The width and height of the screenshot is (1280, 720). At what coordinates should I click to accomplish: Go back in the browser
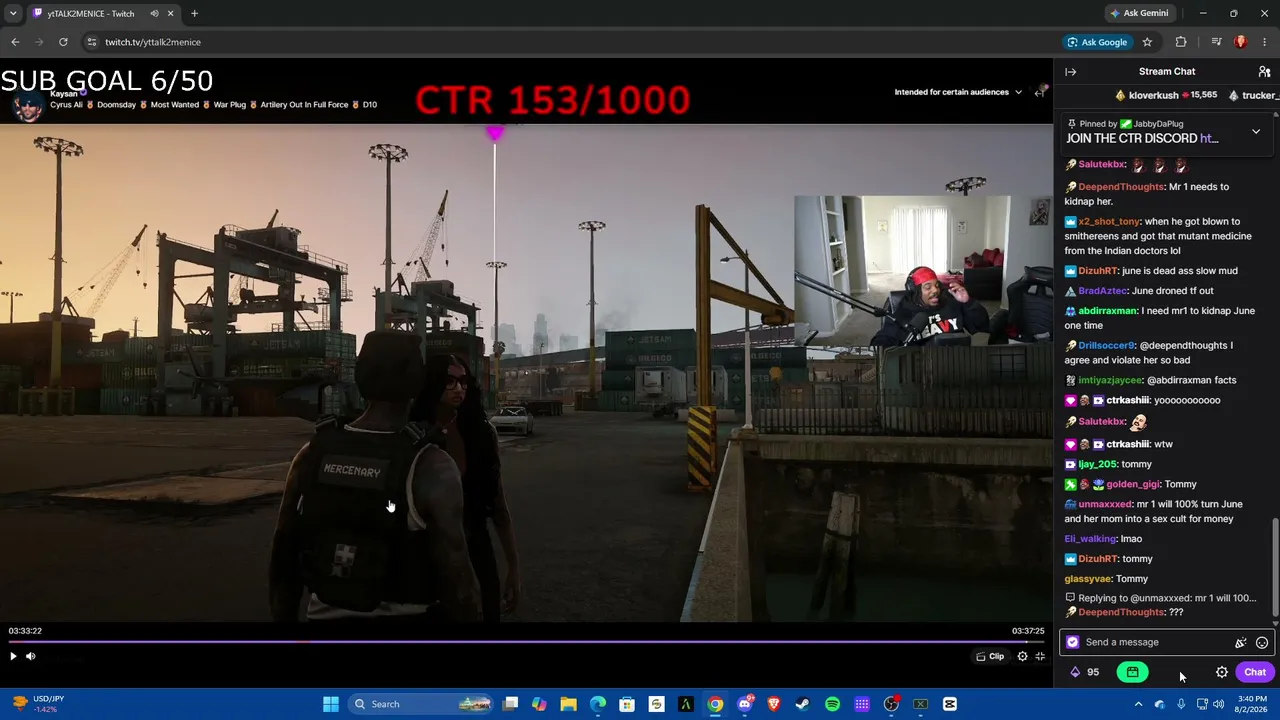pyautogui.click(x=15, y=42)
